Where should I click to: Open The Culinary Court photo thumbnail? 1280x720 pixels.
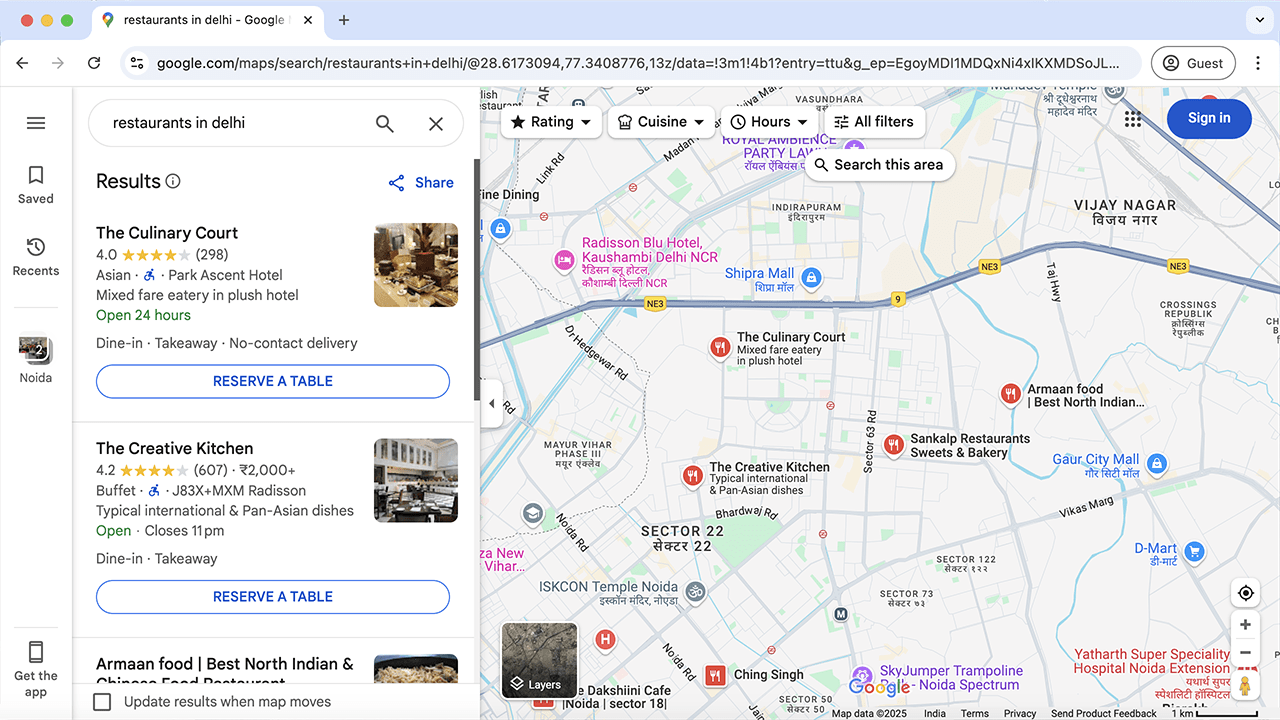point(416,265)
